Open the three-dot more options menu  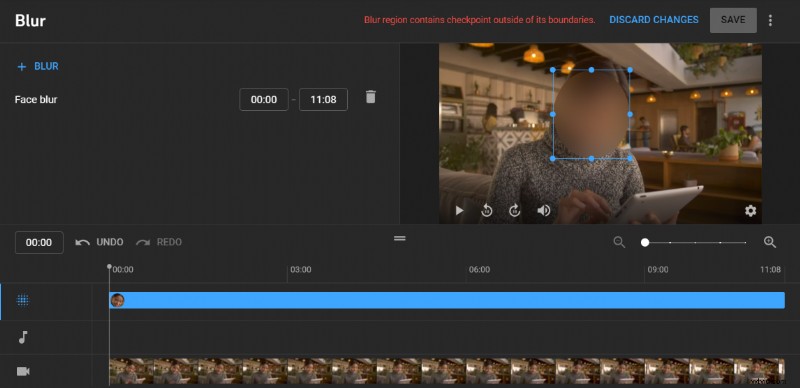point(770,20)
